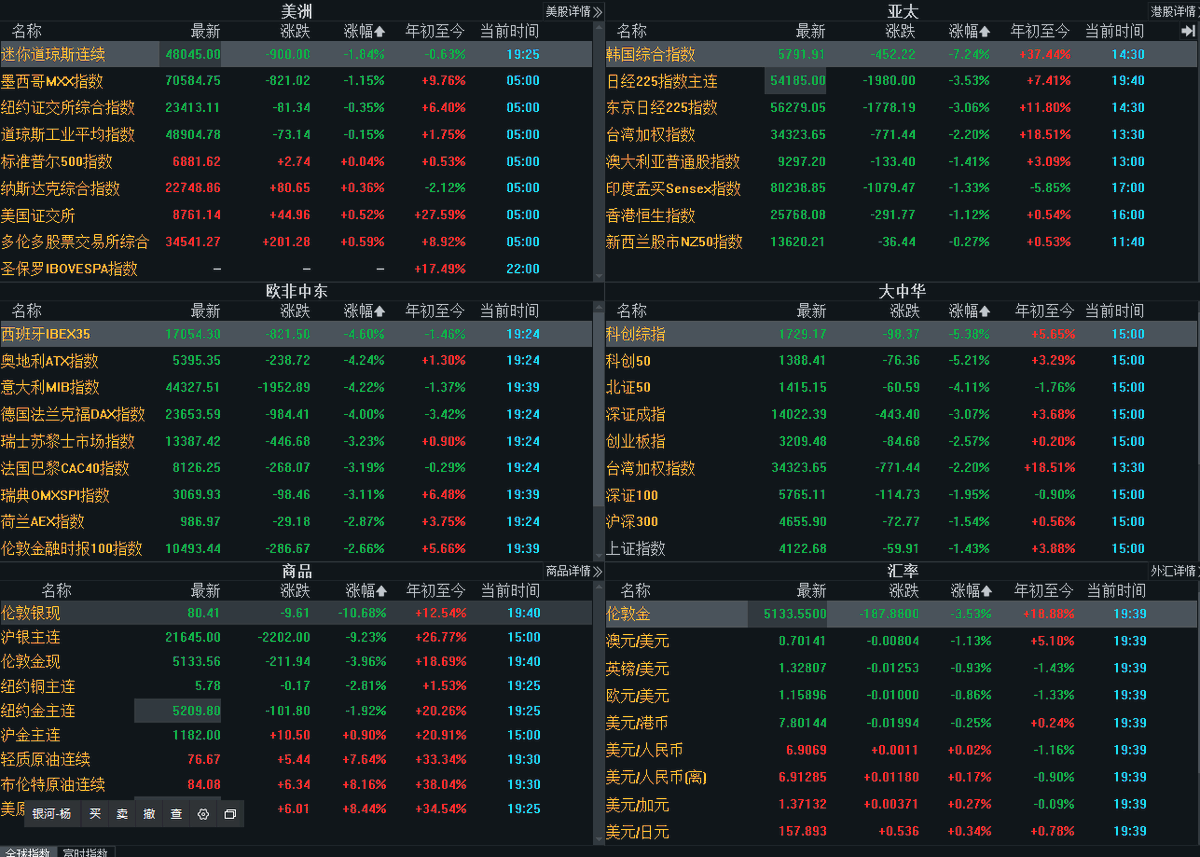Select 台湾加权指数 in 亚太 panel
1200x857 pixels.
(901, 134)
